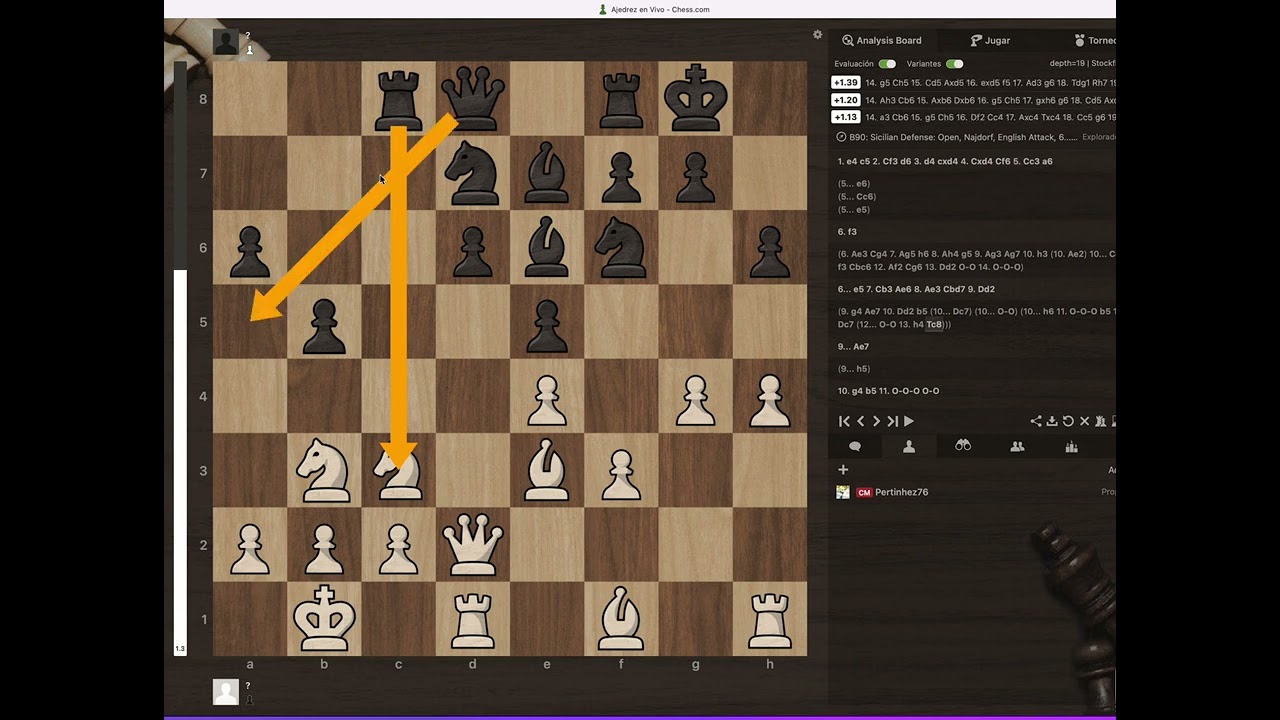Select the white bishop on e3
This screenshot has width=1280, height=720.
point(546,470)
